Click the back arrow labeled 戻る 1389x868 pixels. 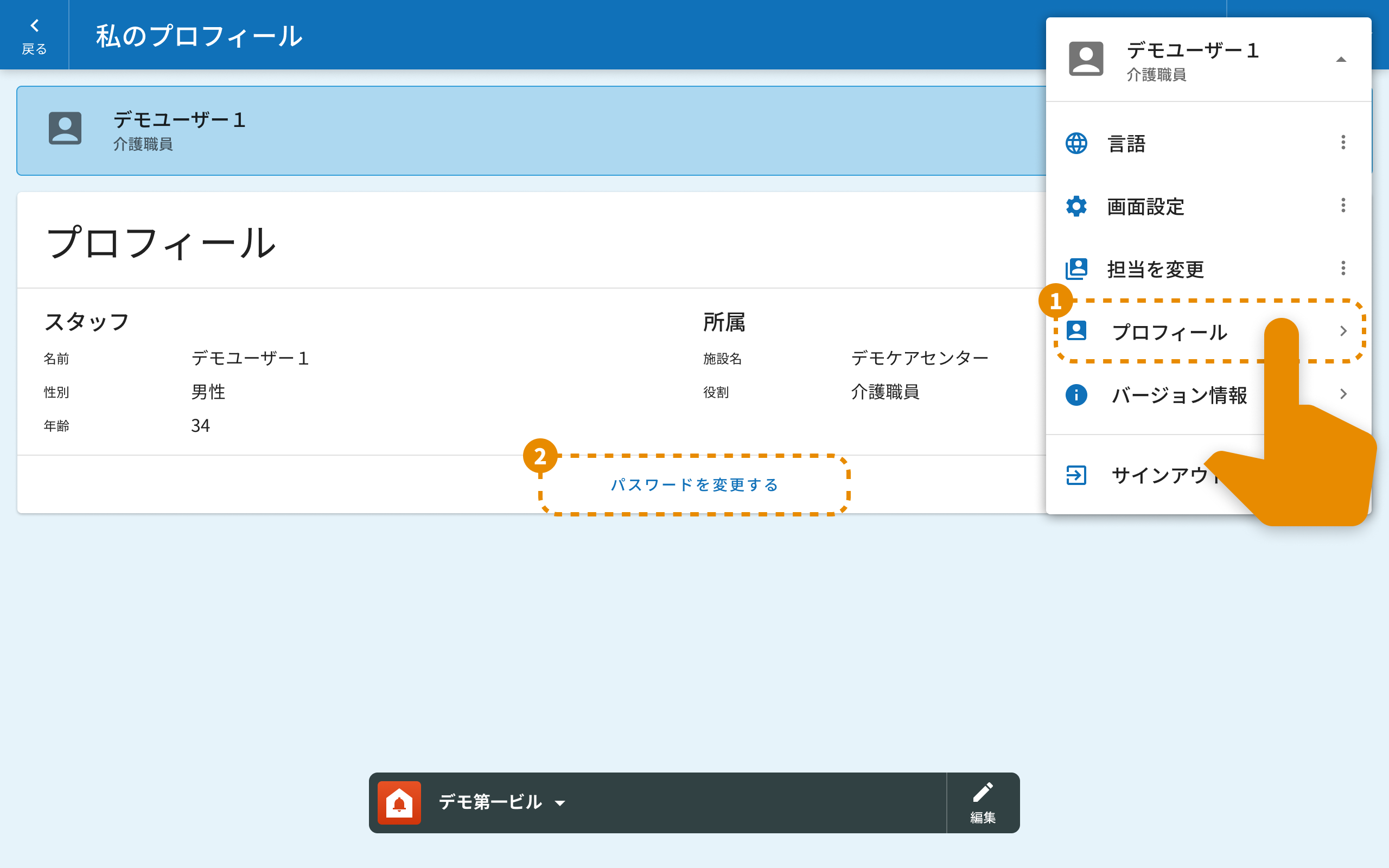34,35
